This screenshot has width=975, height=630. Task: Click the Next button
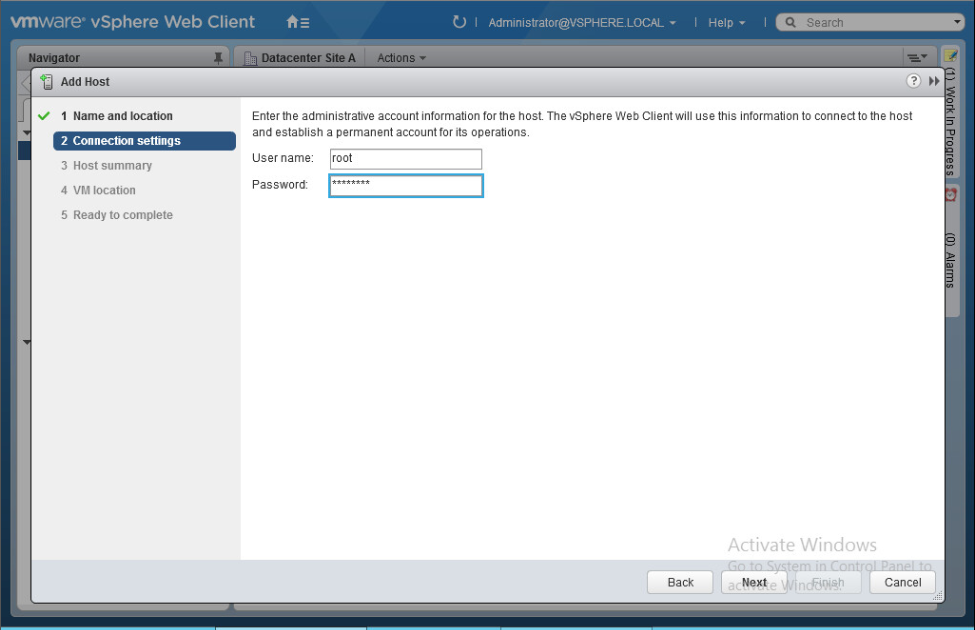click(754, 582)
